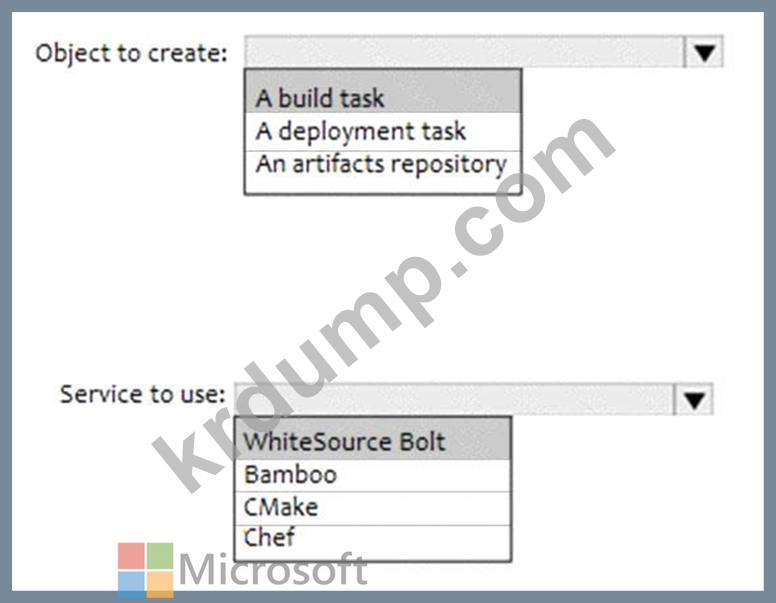
Task: Pick 'An artifacts repository' option
Action: (382, 164)
